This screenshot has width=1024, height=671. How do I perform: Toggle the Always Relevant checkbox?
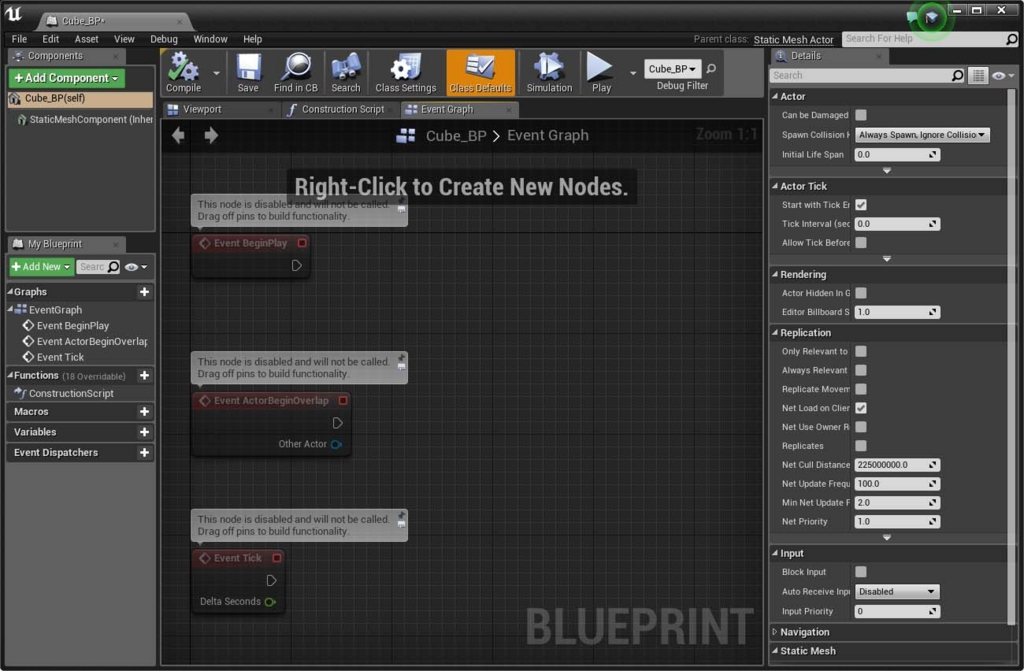point(861,370)
